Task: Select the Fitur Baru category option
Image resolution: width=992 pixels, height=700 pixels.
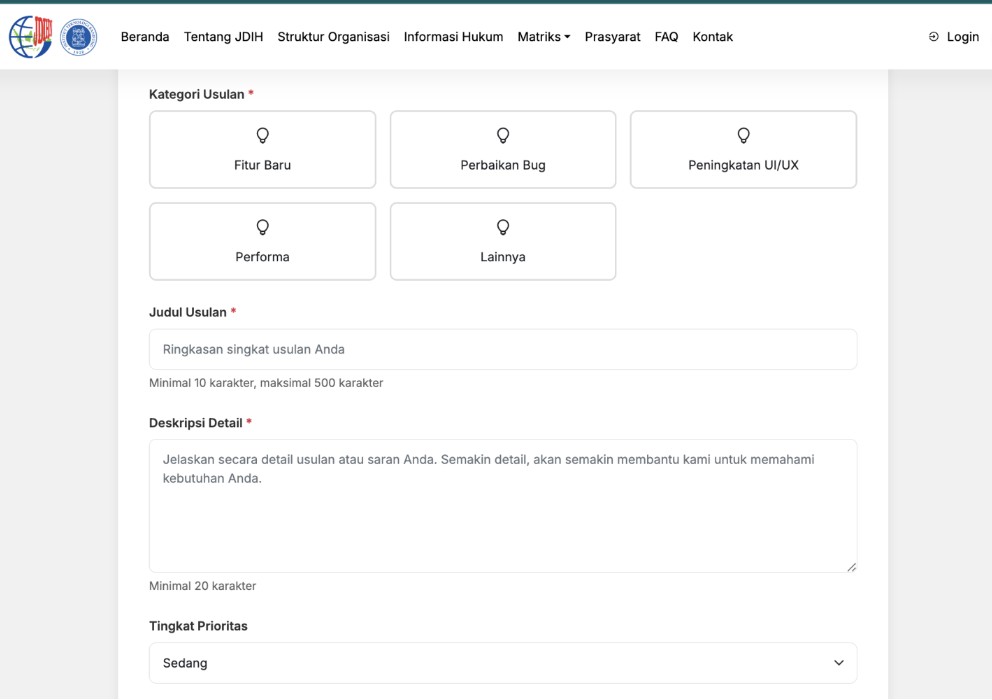Action: point(263,150)
